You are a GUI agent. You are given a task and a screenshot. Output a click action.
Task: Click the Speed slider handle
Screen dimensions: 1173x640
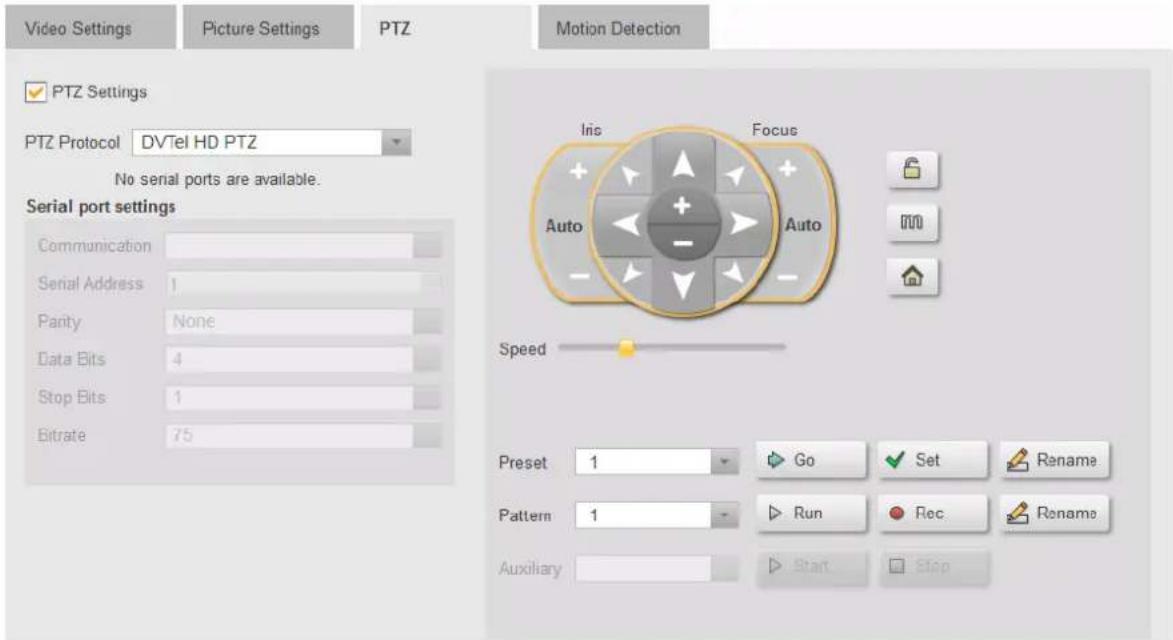(627, 348)
